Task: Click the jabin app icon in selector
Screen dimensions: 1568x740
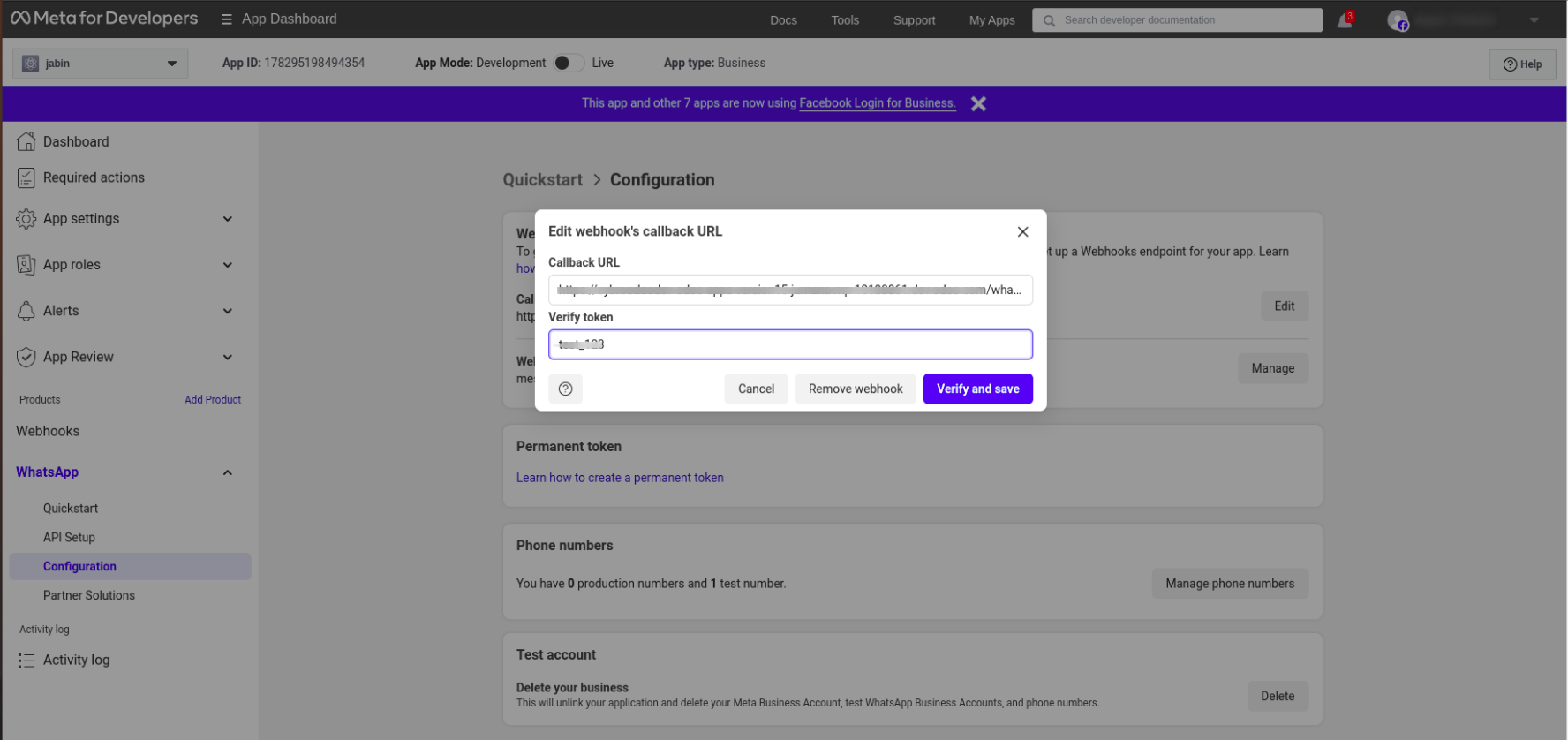Action: [x=30, y=64]
